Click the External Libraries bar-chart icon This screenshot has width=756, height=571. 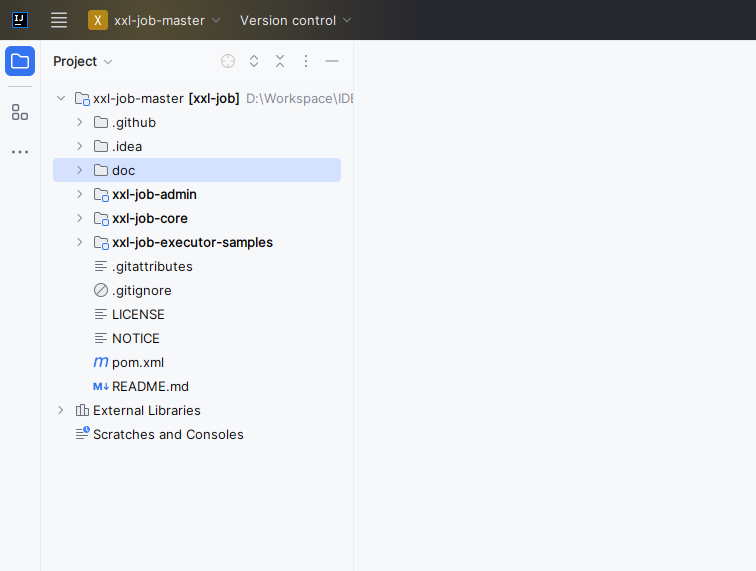[82, 410]
